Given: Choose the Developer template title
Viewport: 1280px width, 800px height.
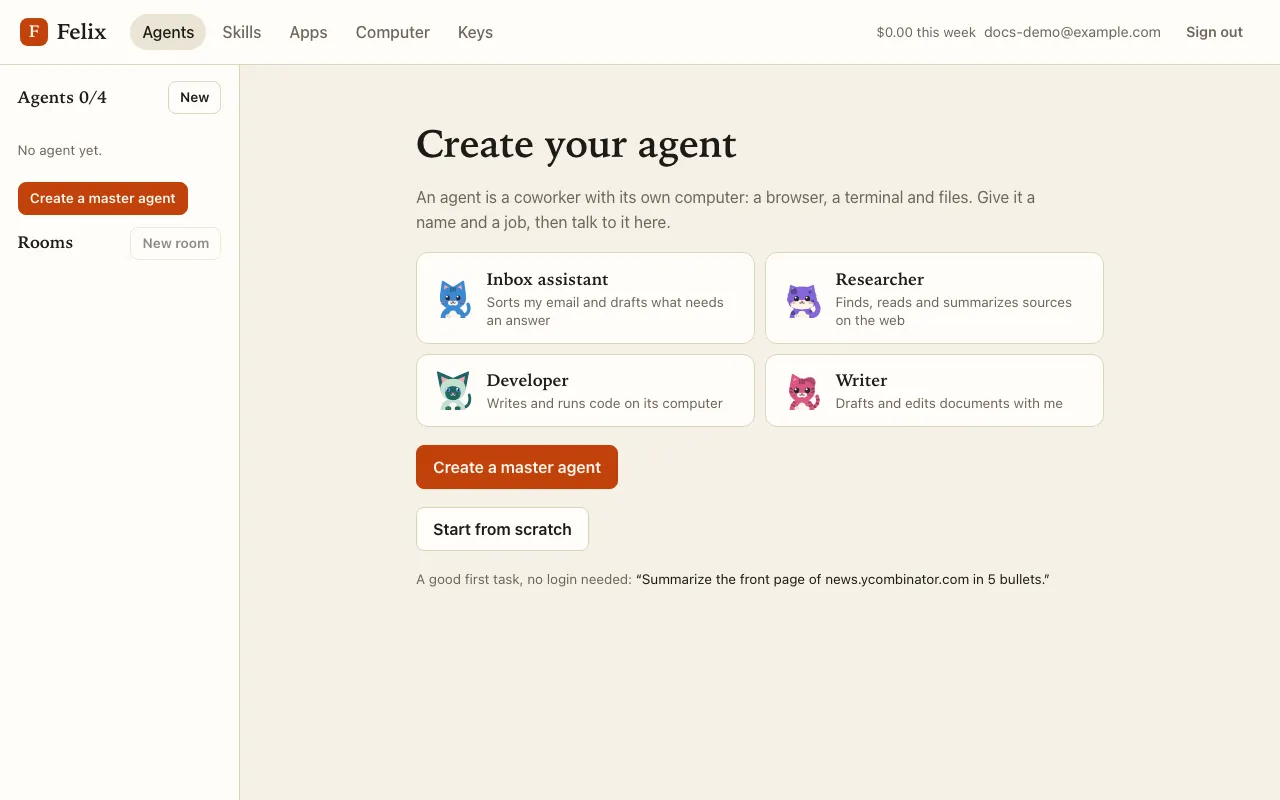Looking at the screenshot, I should tap(527, 380).
